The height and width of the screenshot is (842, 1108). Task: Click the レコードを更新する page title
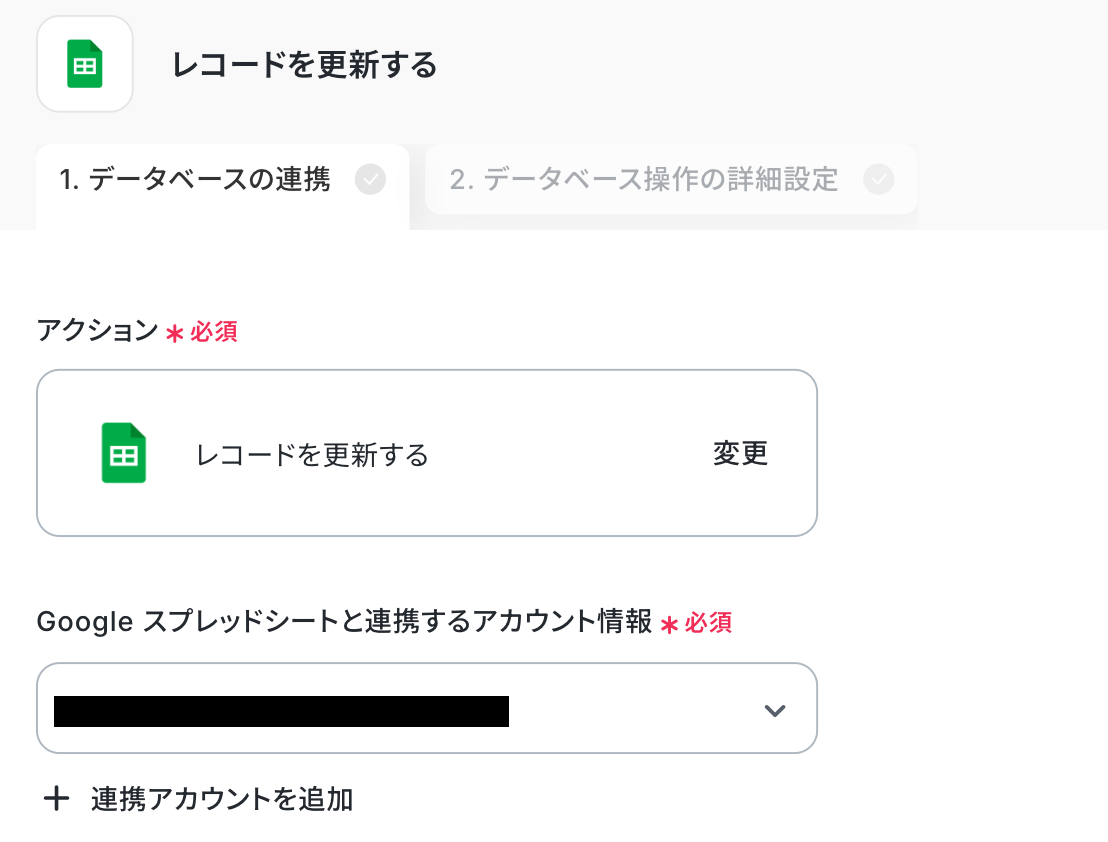point(305,66)
